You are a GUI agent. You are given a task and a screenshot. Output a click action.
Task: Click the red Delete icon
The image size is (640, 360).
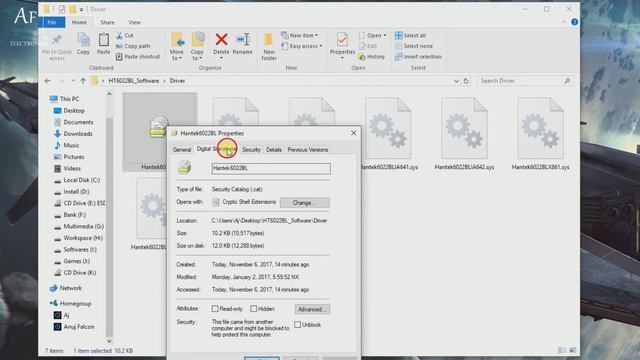(x=221, y=40)
